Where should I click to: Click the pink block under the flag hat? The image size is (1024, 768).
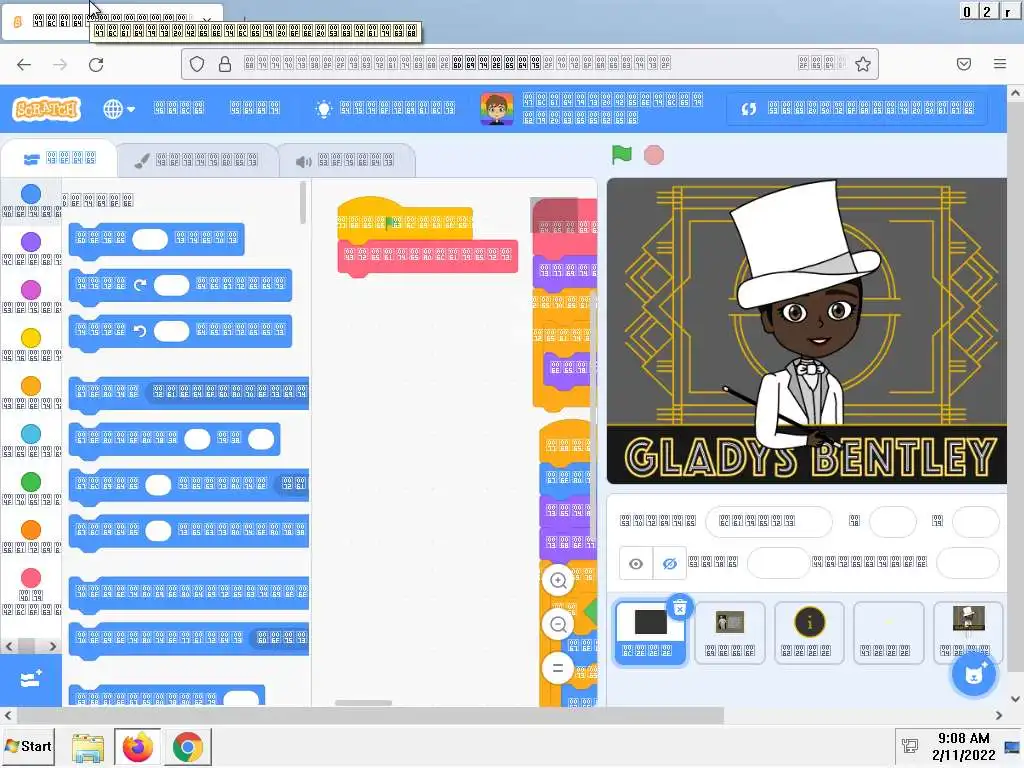pyautogui.click(x=428, y=256)
